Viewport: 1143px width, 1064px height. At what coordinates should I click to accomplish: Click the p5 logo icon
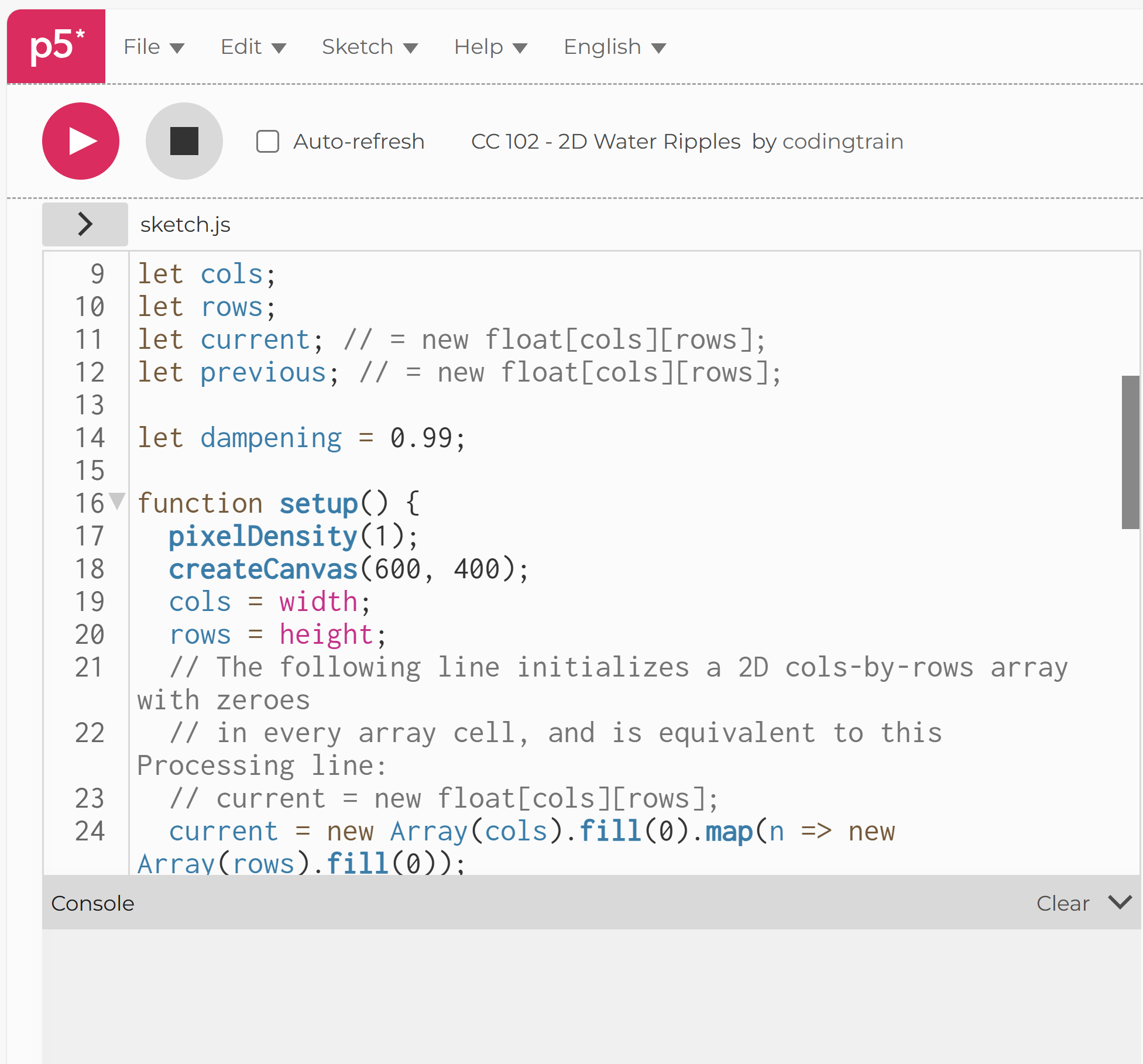coord(56,46)
